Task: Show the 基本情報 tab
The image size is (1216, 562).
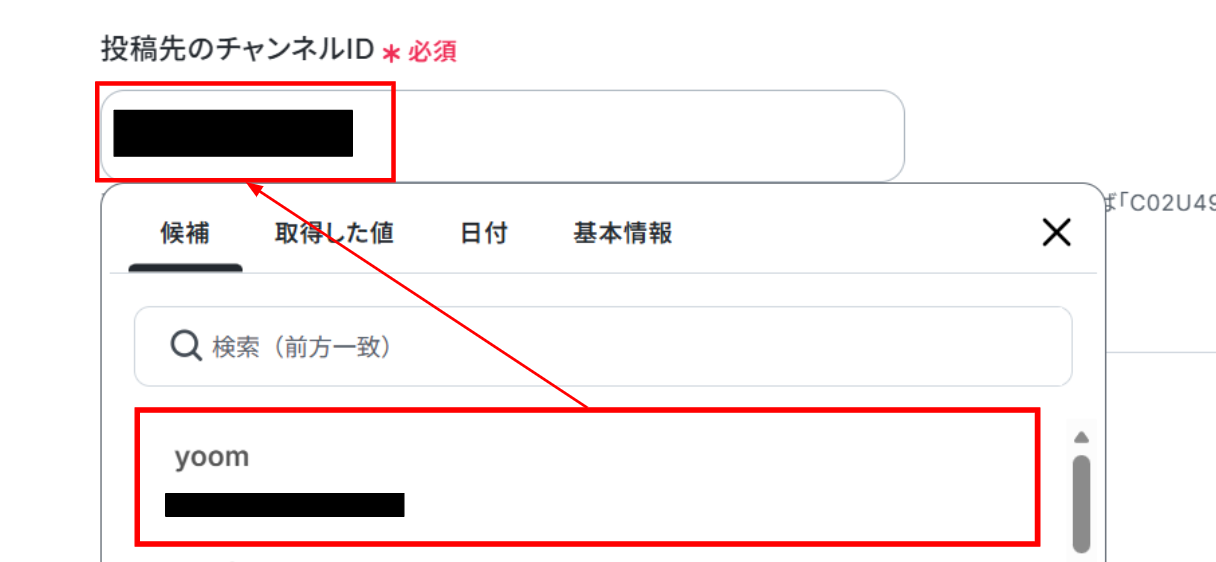Action: point(623,234)
